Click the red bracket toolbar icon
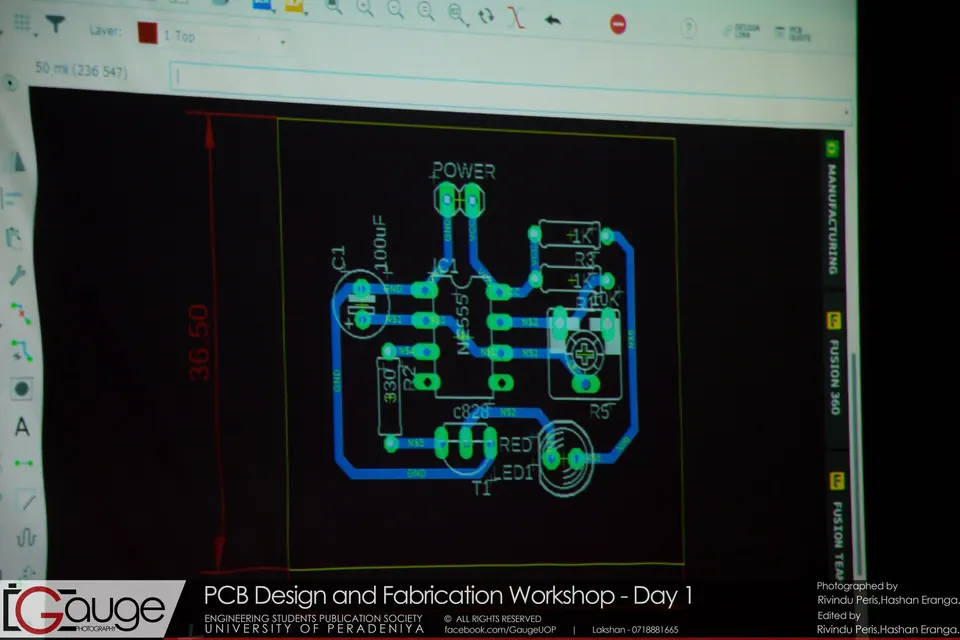Image resolution: width=960 pixels, height=640 pixels. (x=516, y=17)
